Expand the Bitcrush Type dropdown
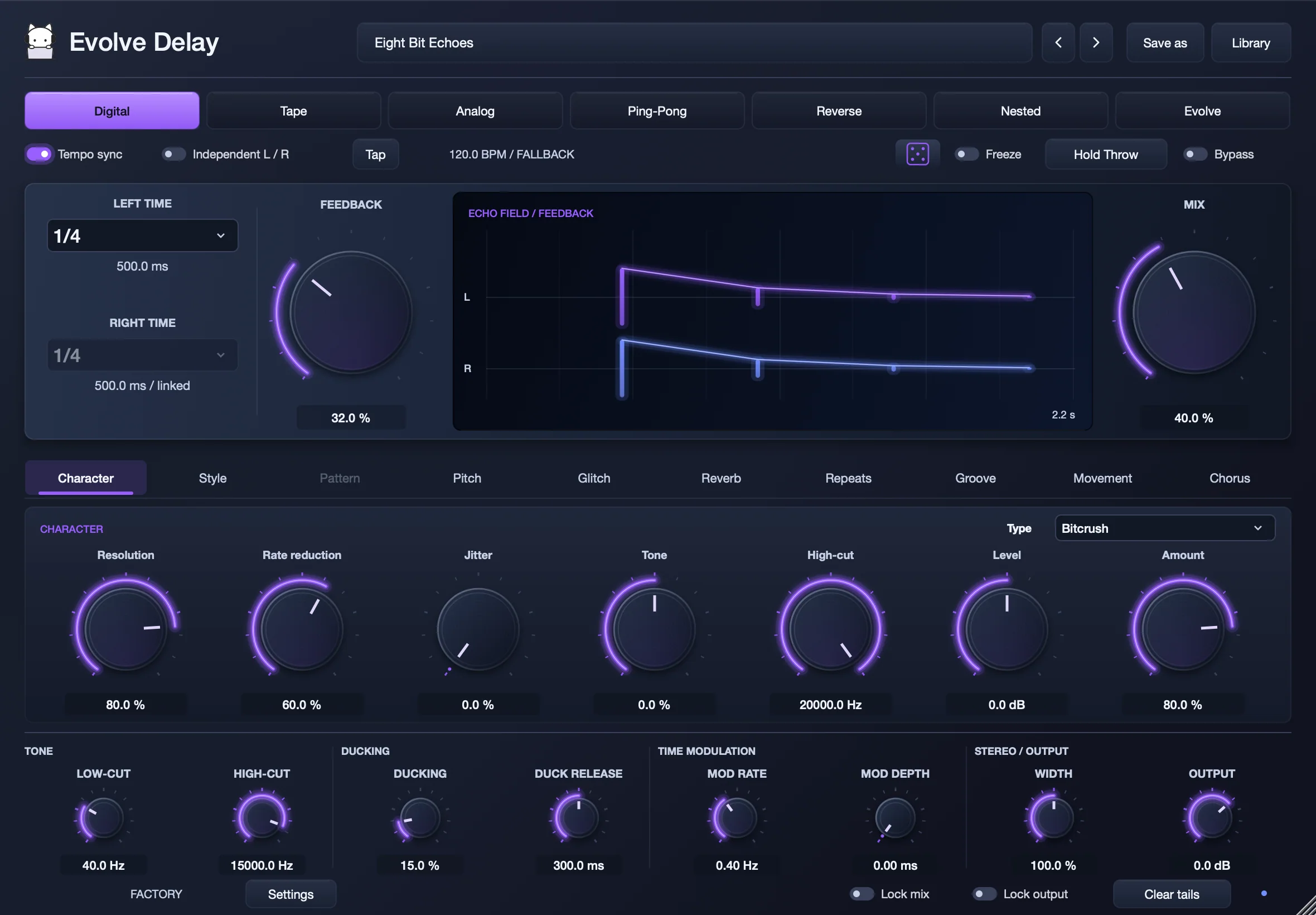 coord(1164,528)
